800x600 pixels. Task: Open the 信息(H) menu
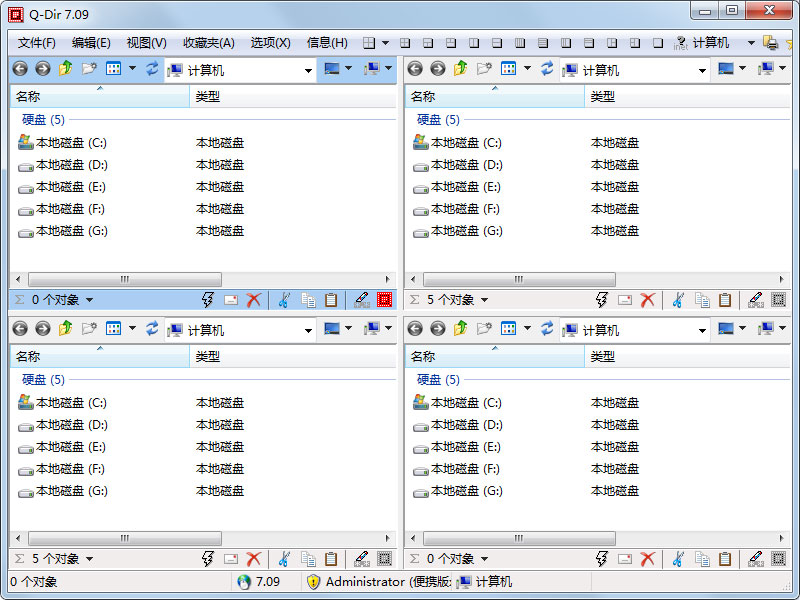[327, 43]
